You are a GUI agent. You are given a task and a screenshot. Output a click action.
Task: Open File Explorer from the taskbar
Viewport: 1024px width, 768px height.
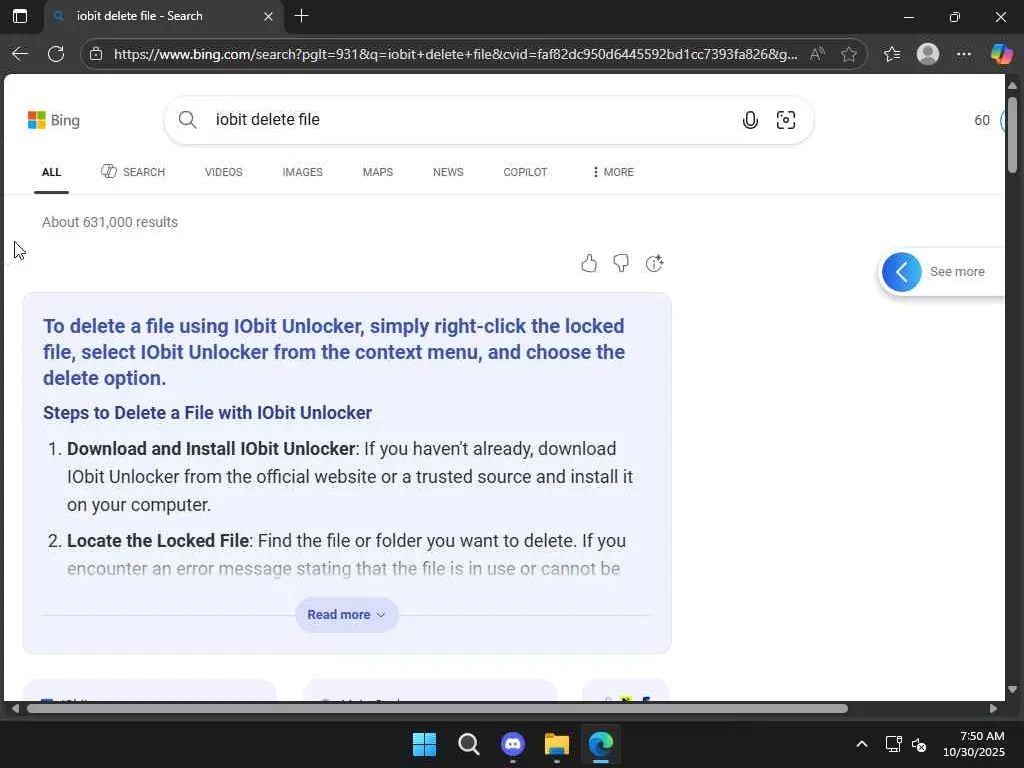pyautogui.click(x=556, y=744)
